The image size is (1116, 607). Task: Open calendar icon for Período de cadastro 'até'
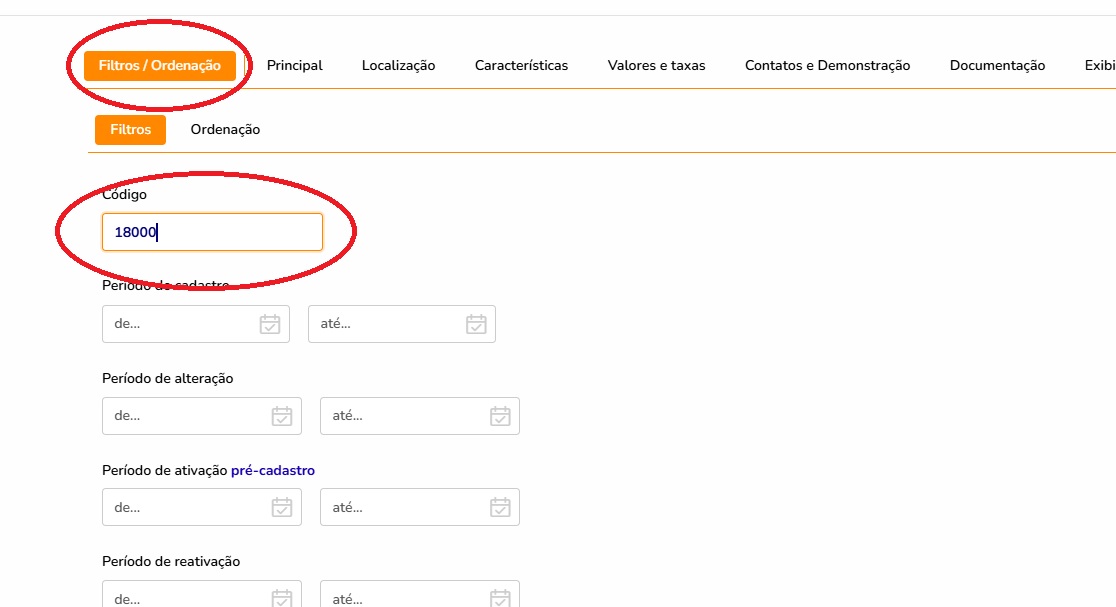(x=476, y=324)
